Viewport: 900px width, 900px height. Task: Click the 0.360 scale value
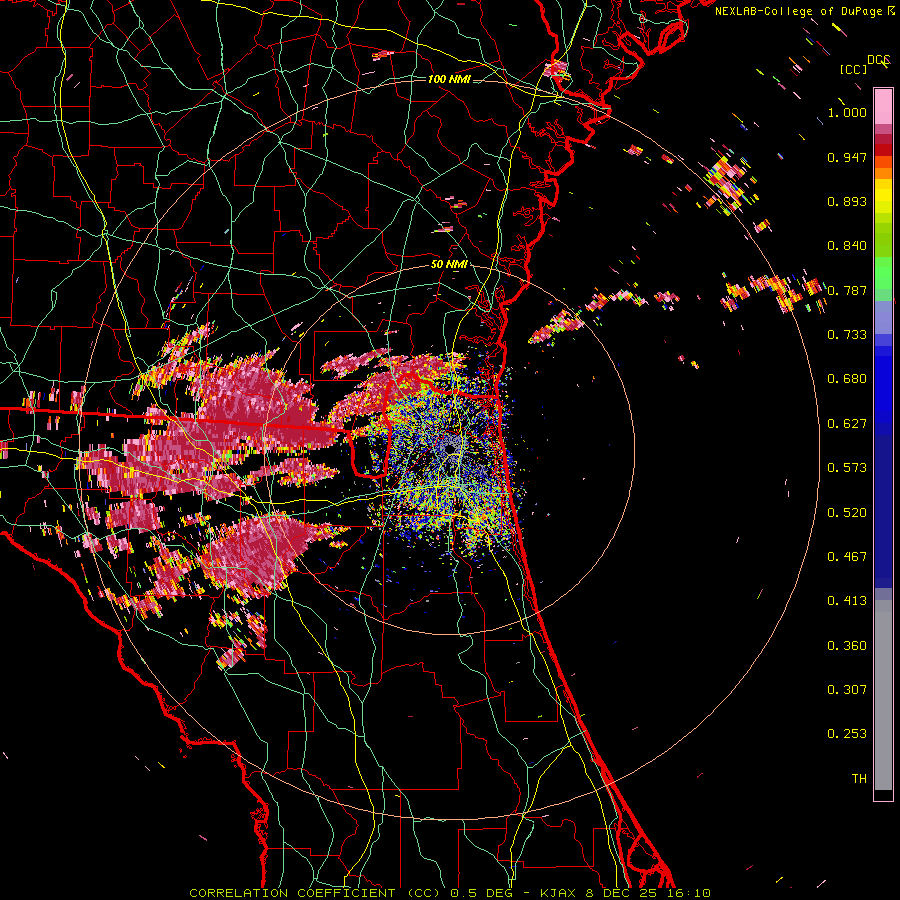847,646
